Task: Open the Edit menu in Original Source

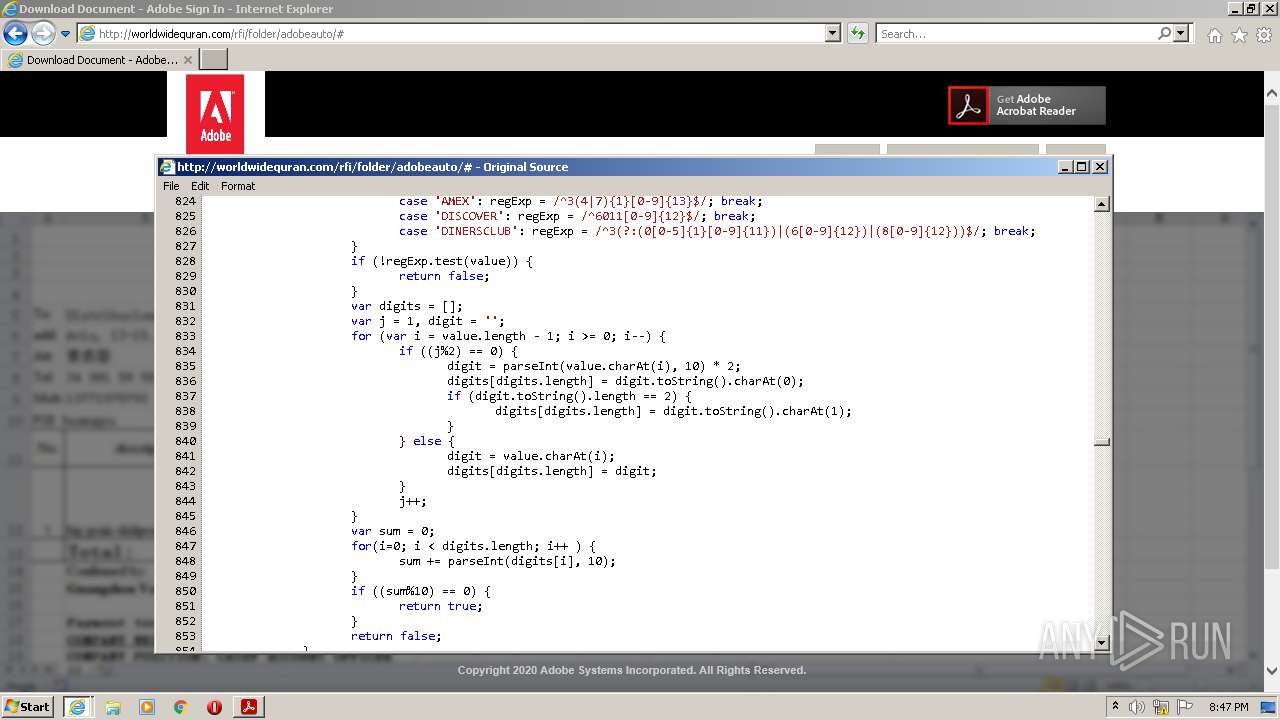Action: (200, 186)
